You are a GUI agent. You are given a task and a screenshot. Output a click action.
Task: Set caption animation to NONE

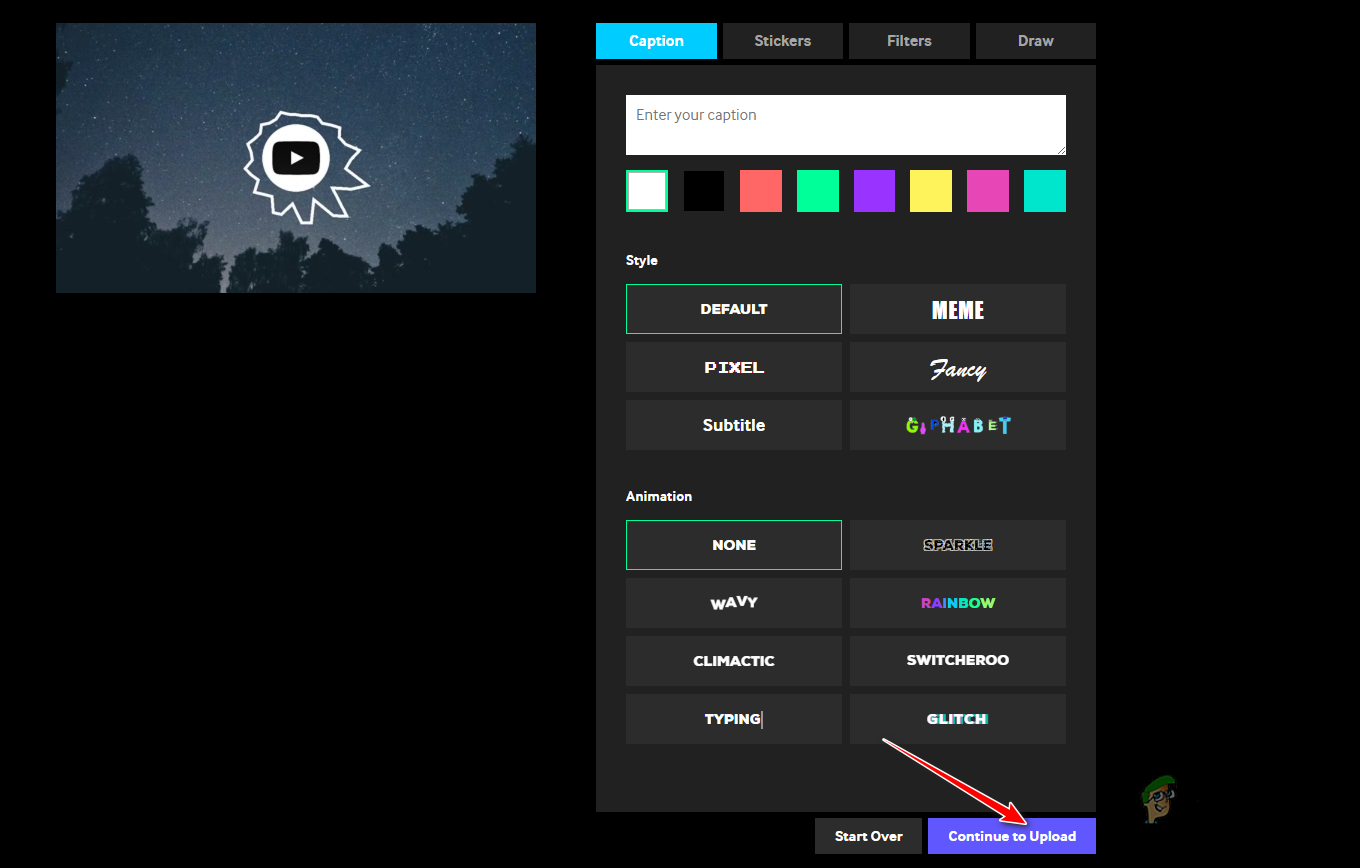coord(733,545)
